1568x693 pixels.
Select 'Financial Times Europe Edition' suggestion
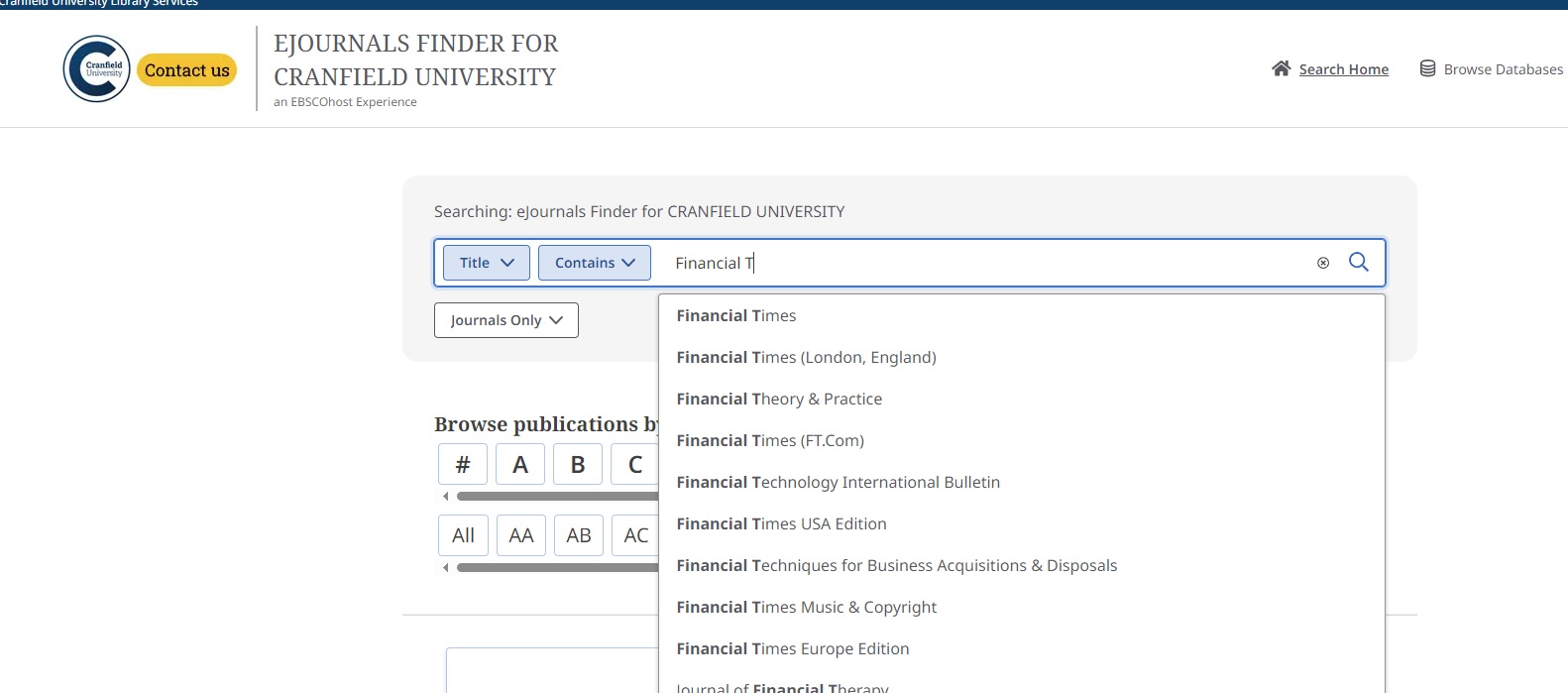tap(1021, 648)
